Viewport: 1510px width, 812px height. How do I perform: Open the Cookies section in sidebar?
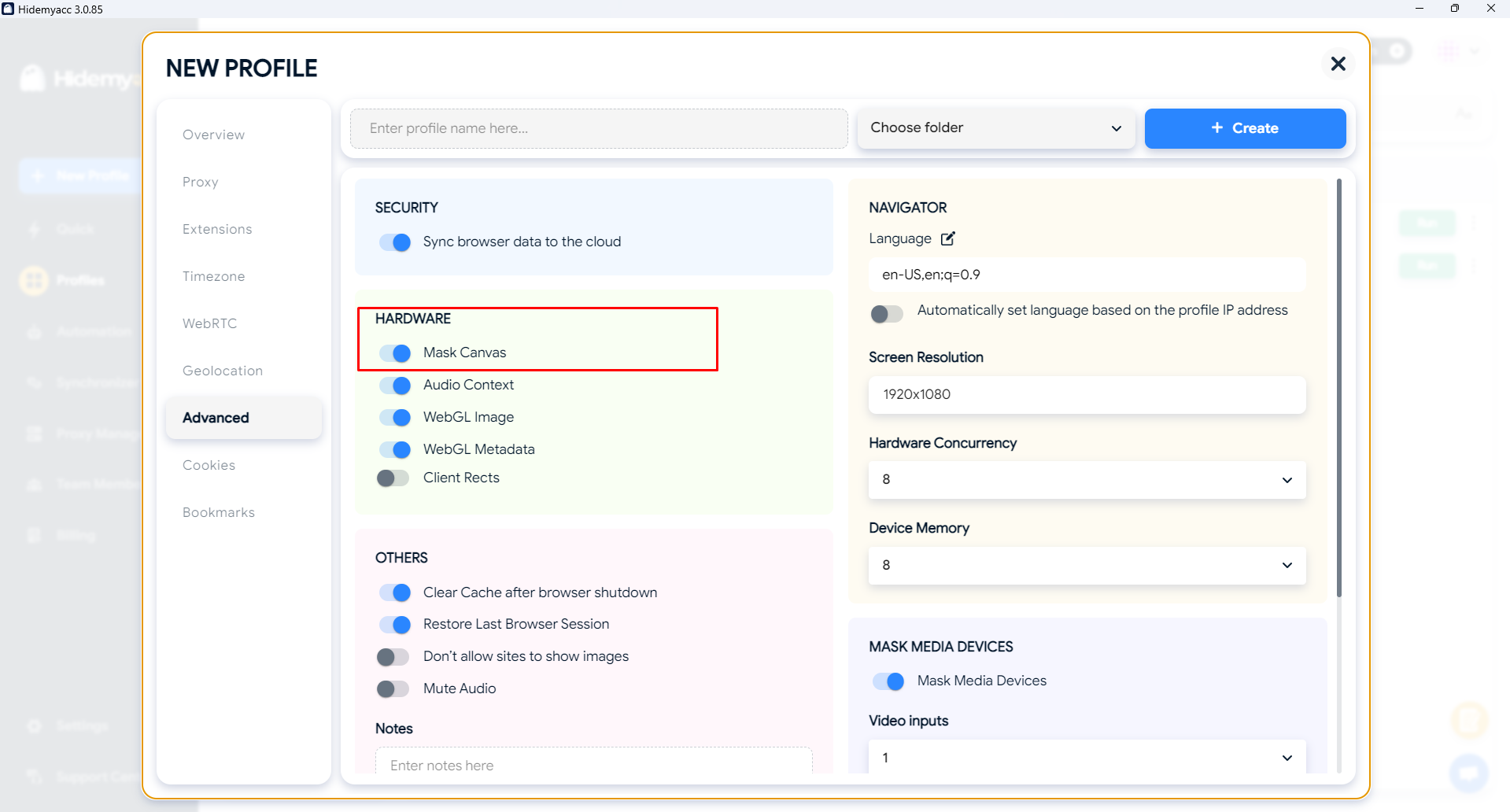click(x=209, y=465)
